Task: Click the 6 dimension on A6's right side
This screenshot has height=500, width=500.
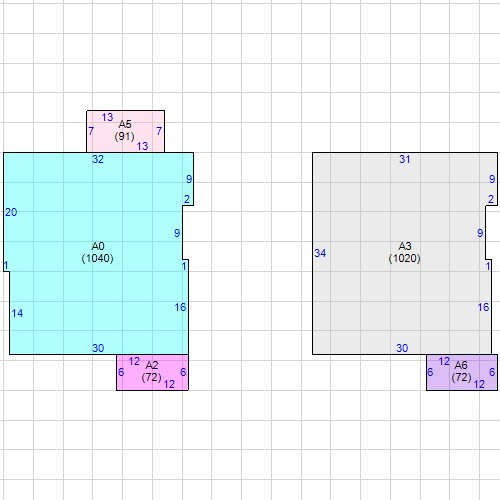Action: (x=492, y=372)
